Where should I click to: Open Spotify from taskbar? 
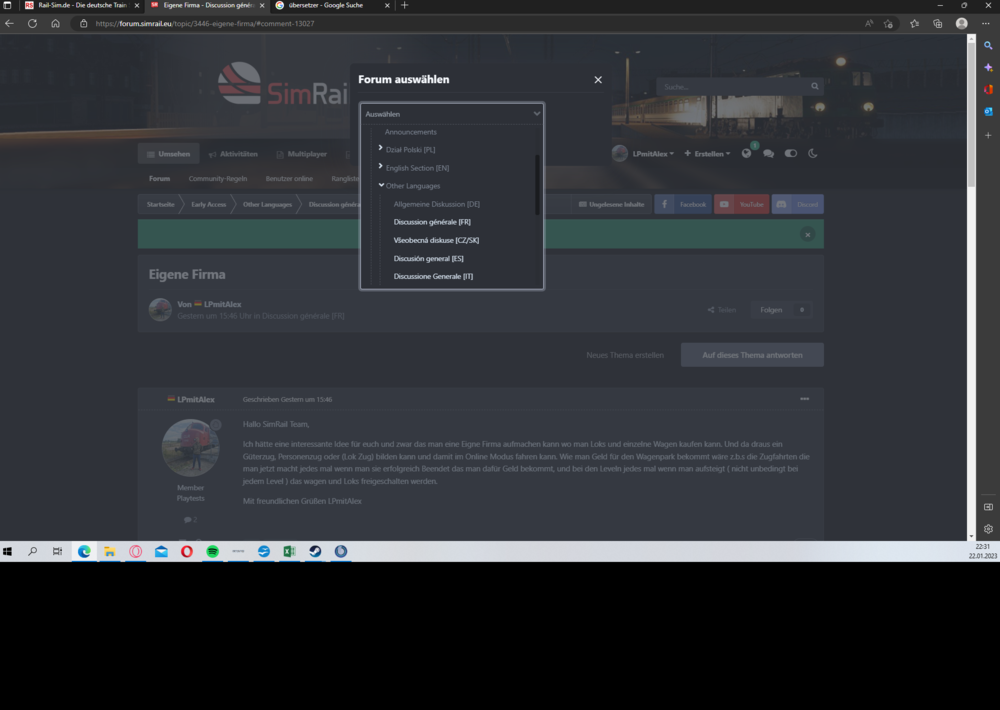coord(212,552)
